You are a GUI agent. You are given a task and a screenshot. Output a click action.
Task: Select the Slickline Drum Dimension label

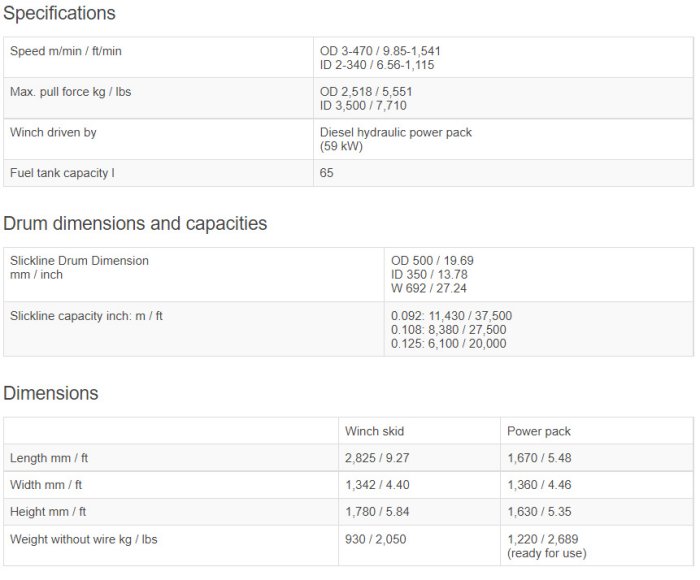coord(79,261)
